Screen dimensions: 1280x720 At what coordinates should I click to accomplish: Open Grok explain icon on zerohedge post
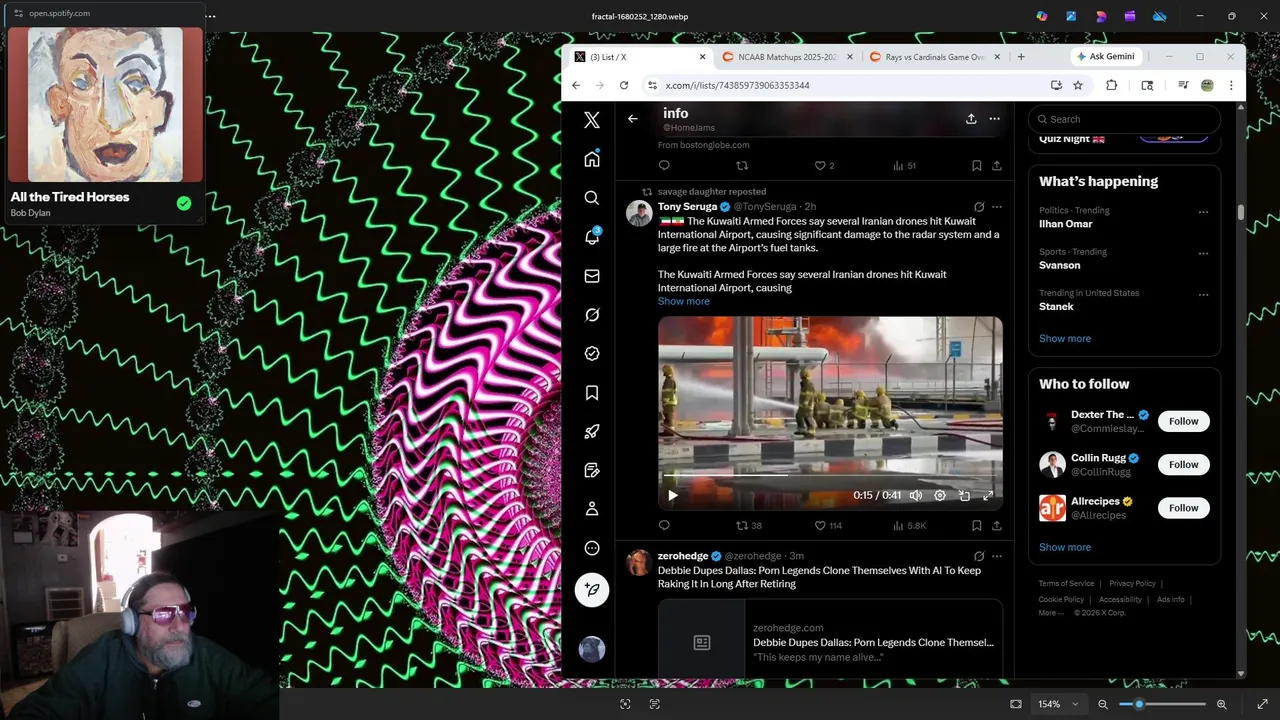979,556
